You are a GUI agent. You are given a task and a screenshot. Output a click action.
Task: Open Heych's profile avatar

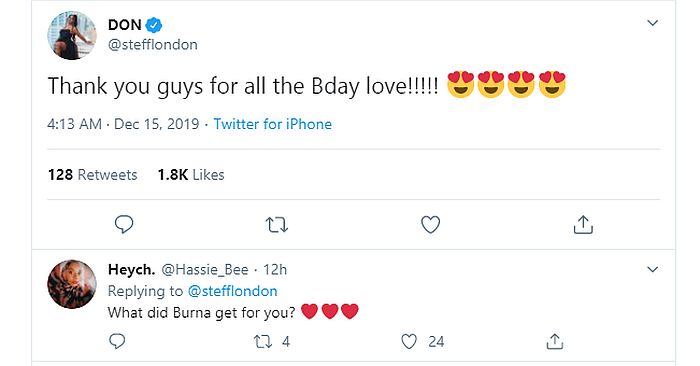coord(72,284)
